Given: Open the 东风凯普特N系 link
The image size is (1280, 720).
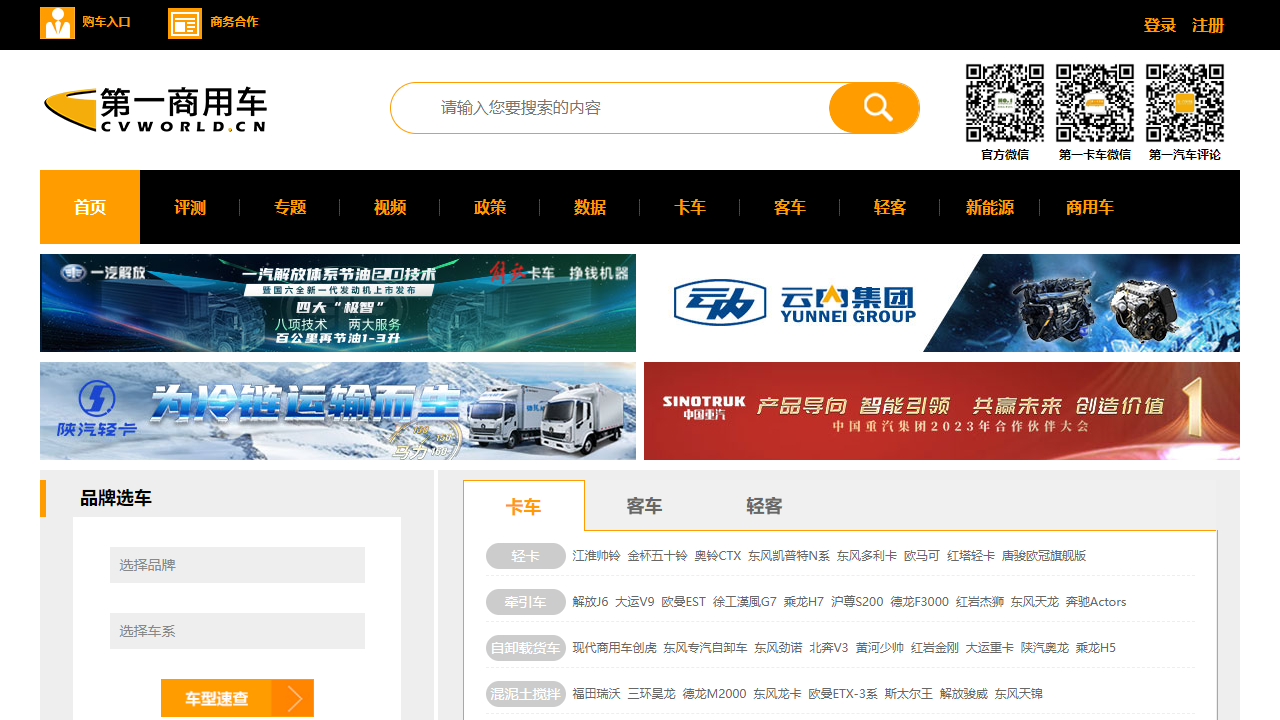Looking at the screenshot, I should tap(789, 556).
